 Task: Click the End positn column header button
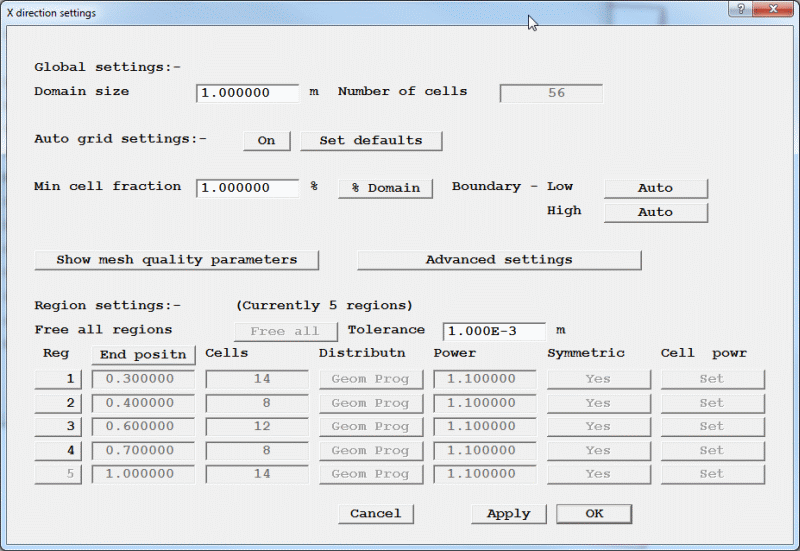(x=141, y=354)
